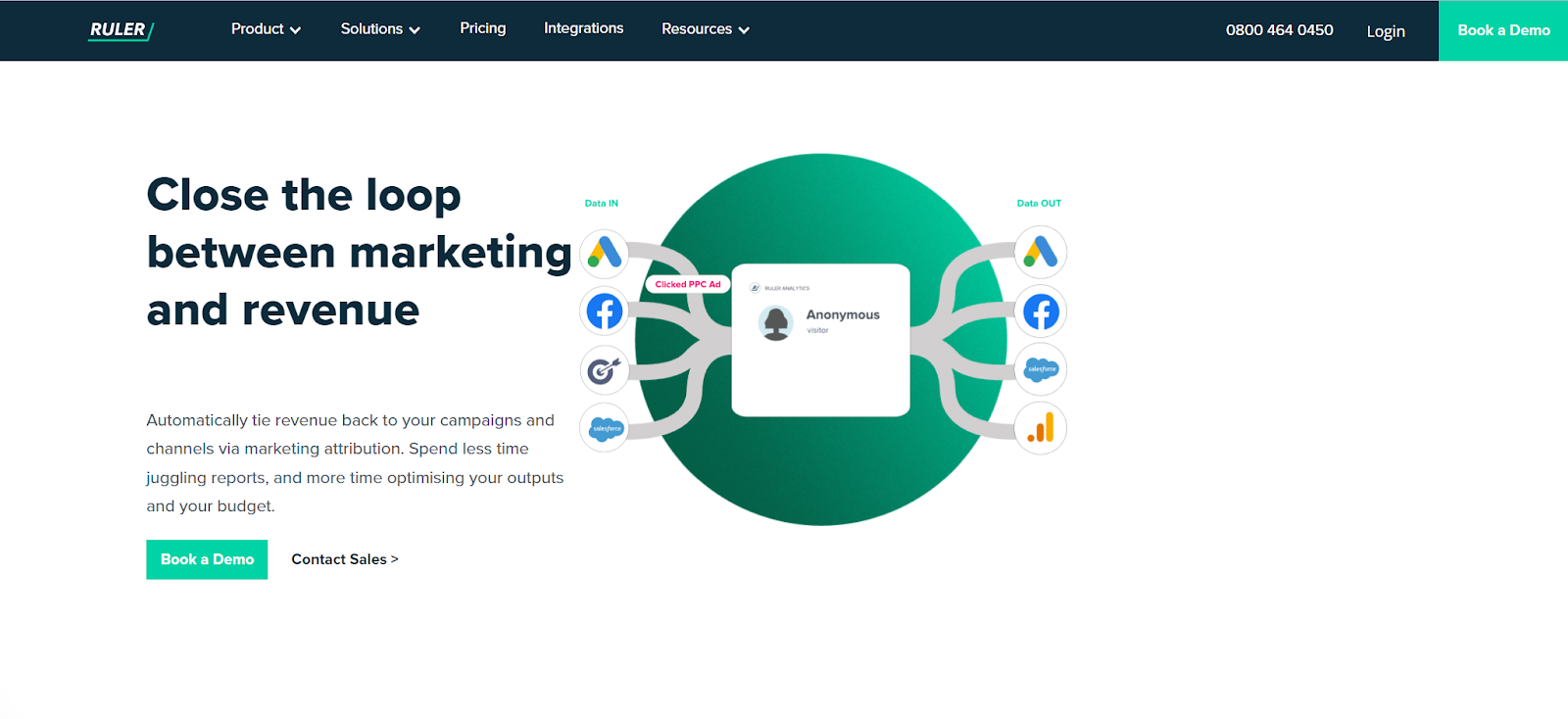Open the Product dropdown menu
Image resolution: width=1568 pixels, height=719 pixels.
266,29
